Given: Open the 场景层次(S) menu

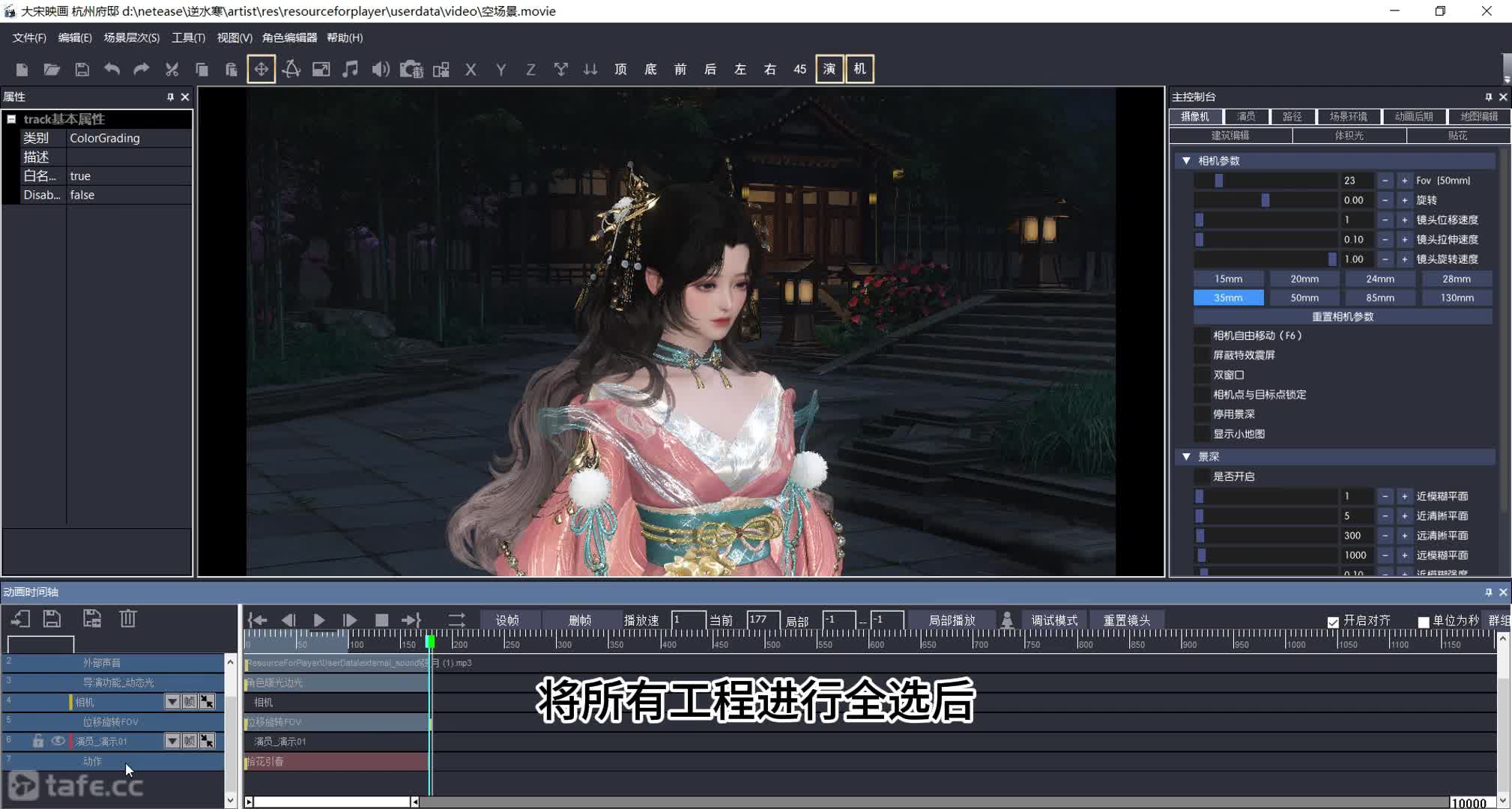Looking at the screenshot, I should 132,37.
